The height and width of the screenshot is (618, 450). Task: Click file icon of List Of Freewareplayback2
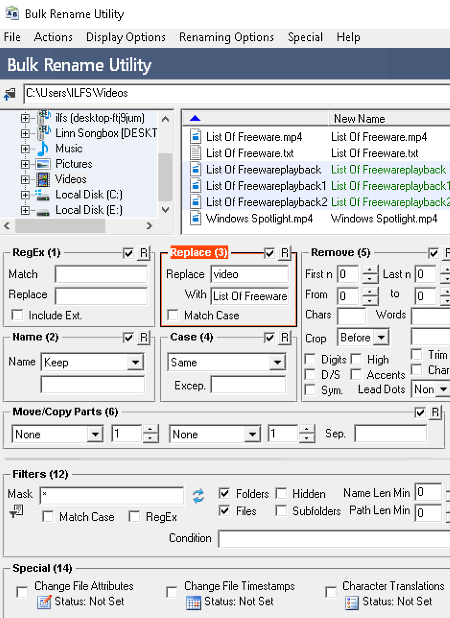tap(195, 202)
